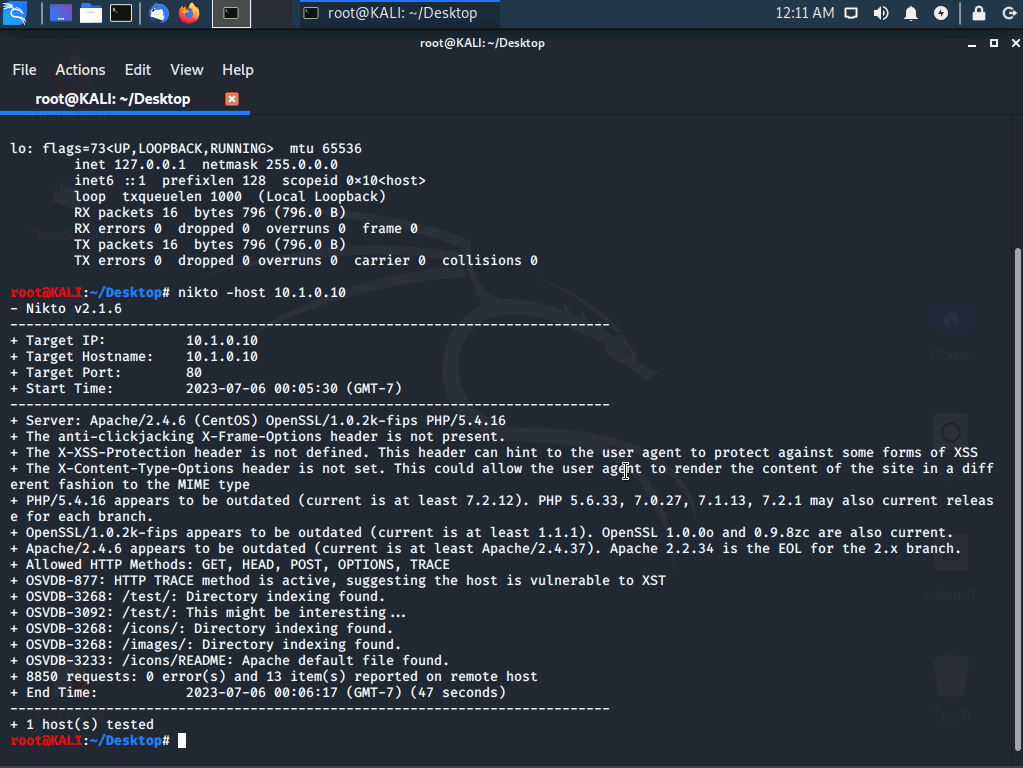Viewport: 1023px width, 768px height.
Task: Maximize the terminal window
Action: pos(994,43)
